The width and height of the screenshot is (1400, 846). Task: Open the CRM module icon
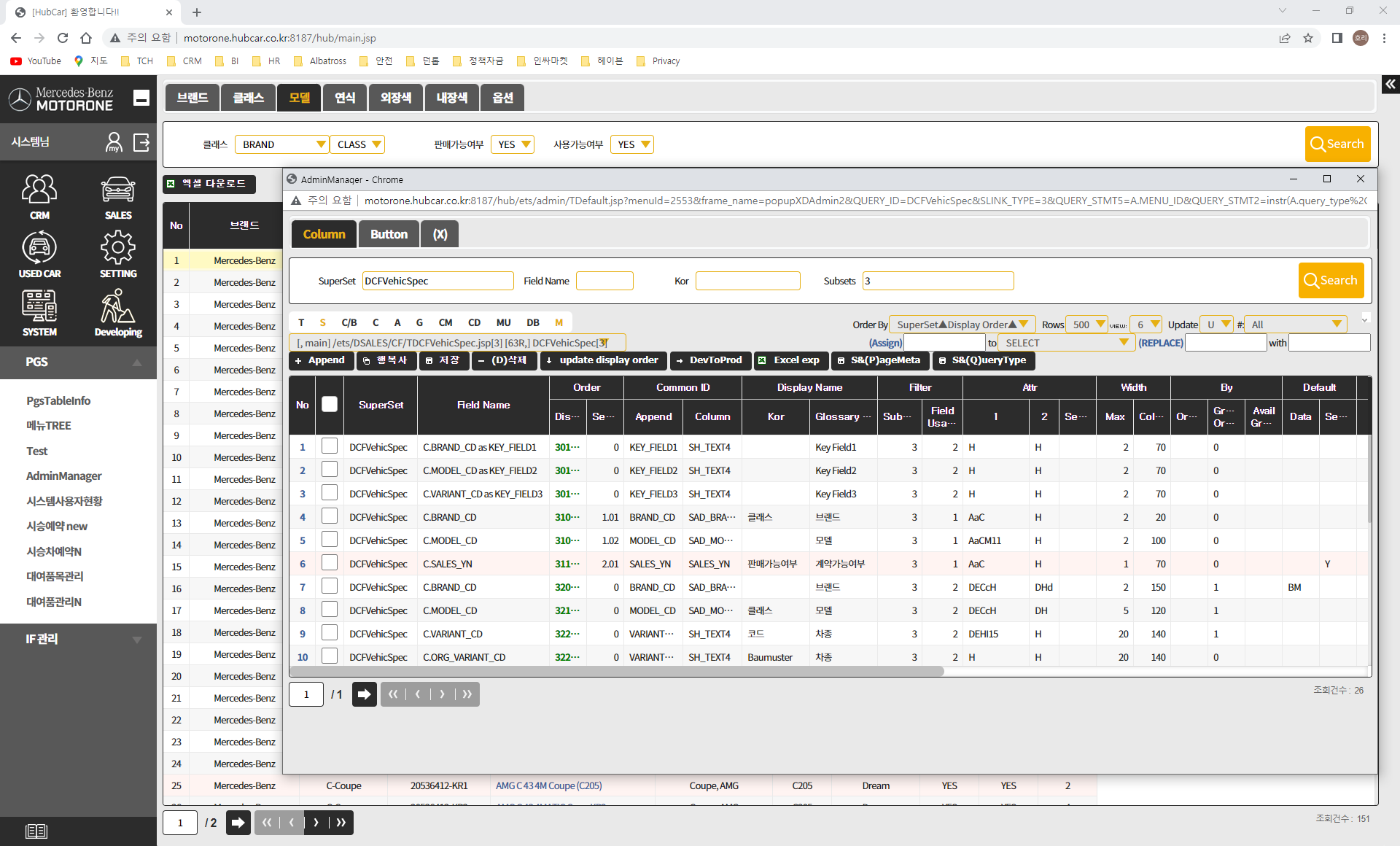[39, 195]
